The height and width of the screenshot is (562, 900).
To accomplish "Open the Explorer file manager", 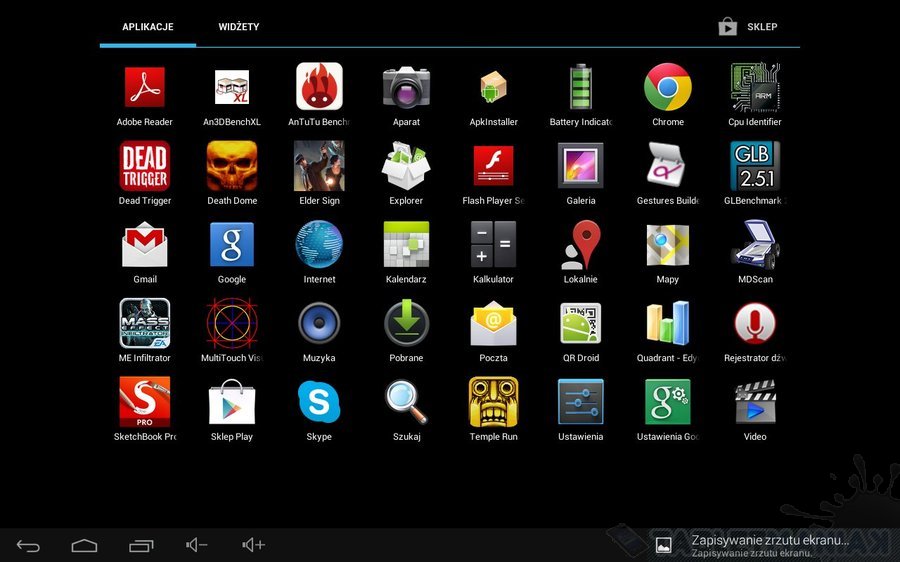I will (406, 166).
